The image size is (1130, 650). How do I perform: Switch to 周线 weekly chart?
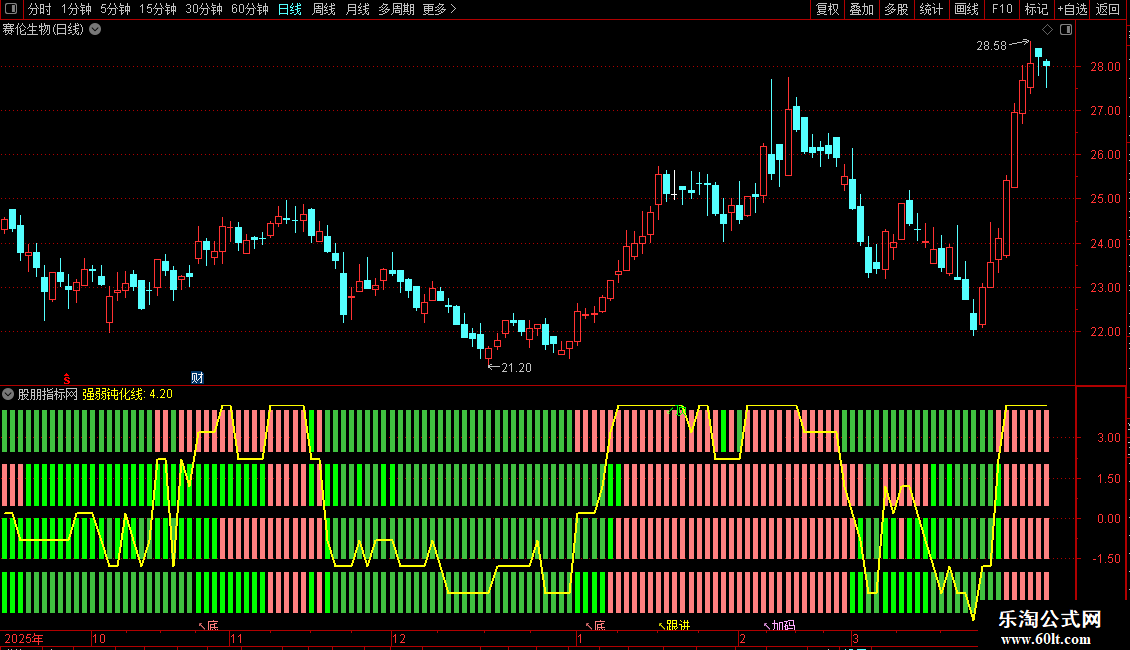click(x=324, y=9)
